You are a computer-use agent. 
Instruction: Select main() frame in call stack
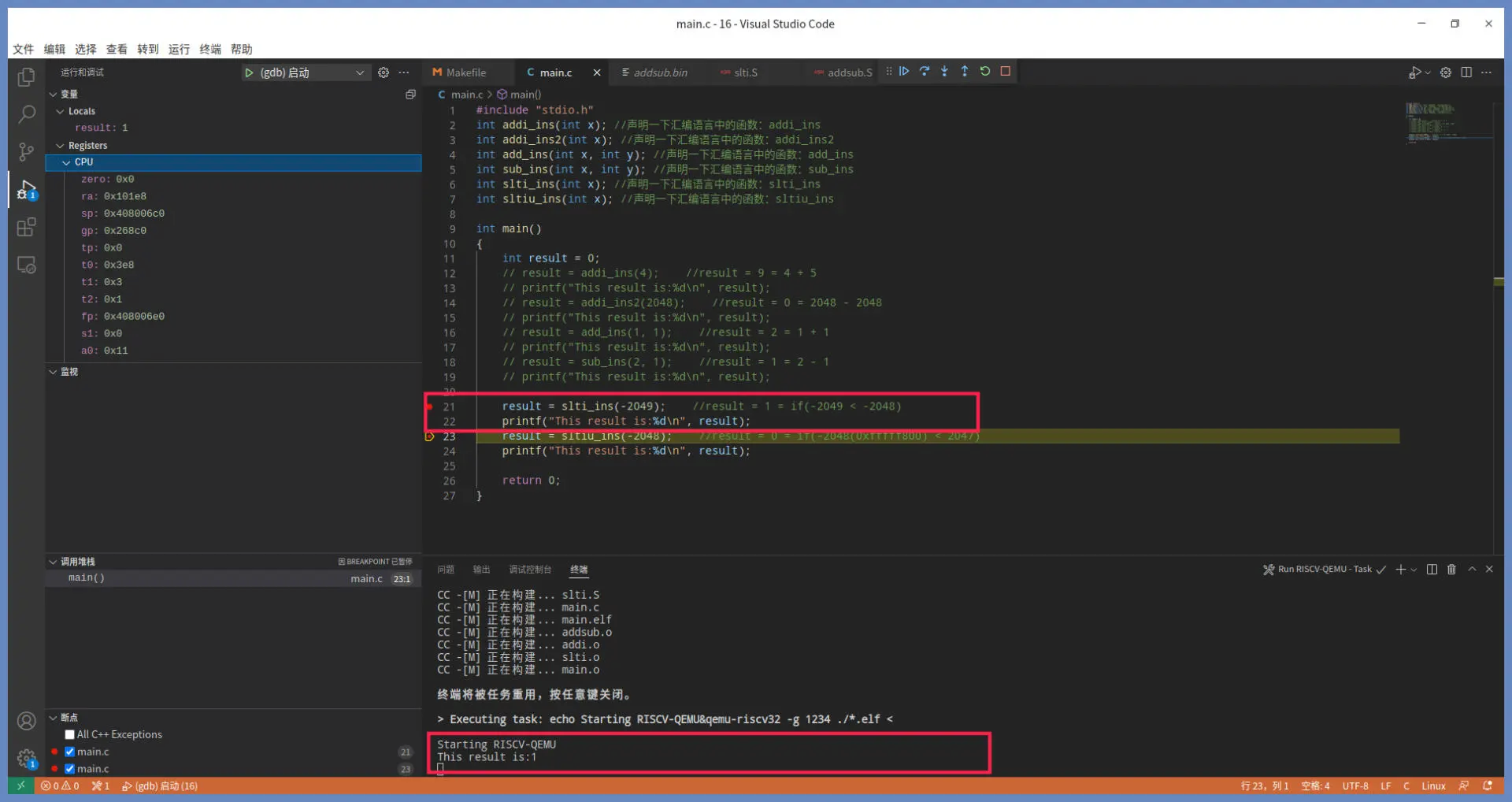click(x=233, y=578)
